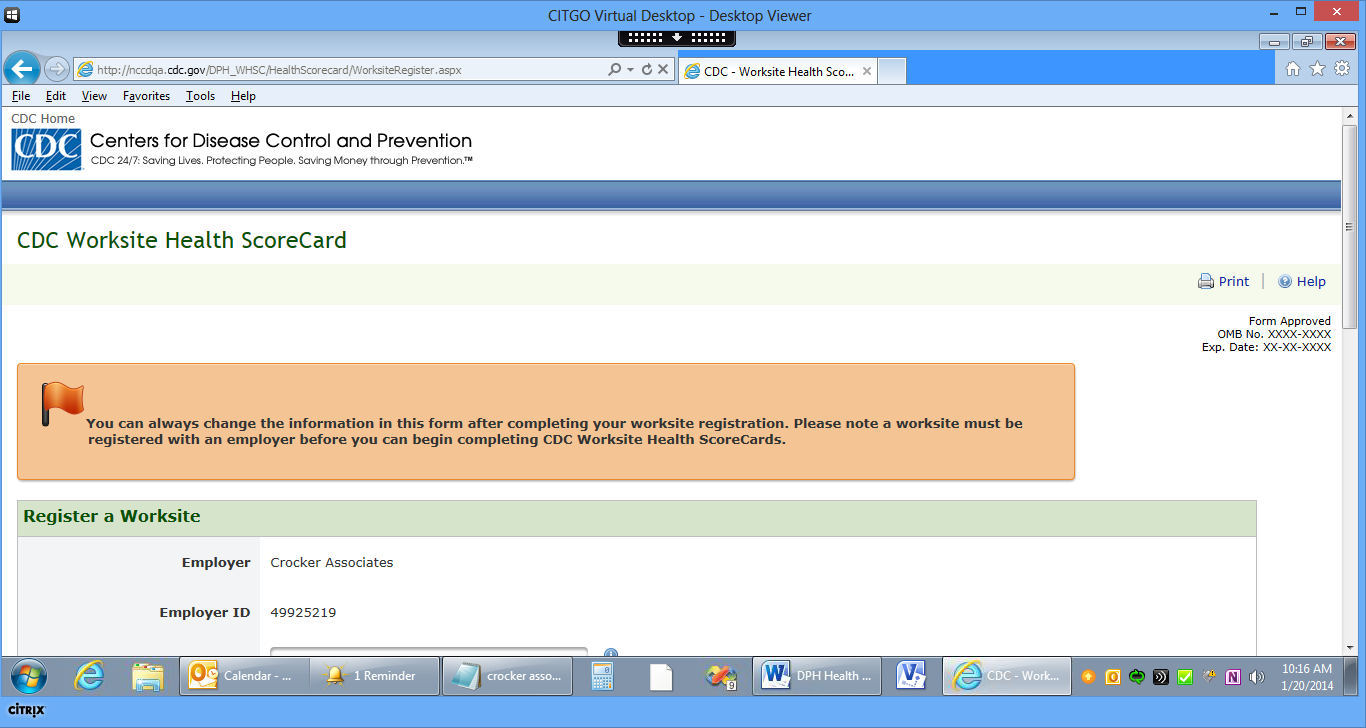1366x728 pixels.
Task: Click the info icon beside the input field
Action: pos(611,655)
